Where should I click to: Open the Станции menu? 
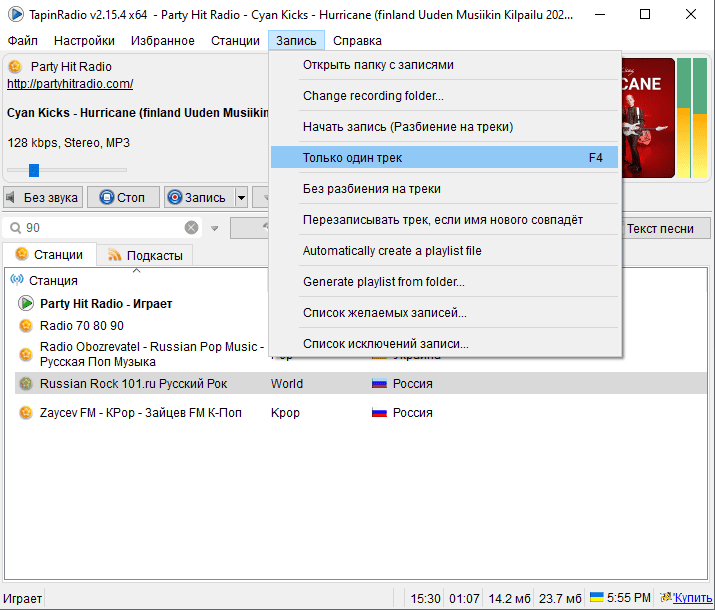click(x=235, y=41)
